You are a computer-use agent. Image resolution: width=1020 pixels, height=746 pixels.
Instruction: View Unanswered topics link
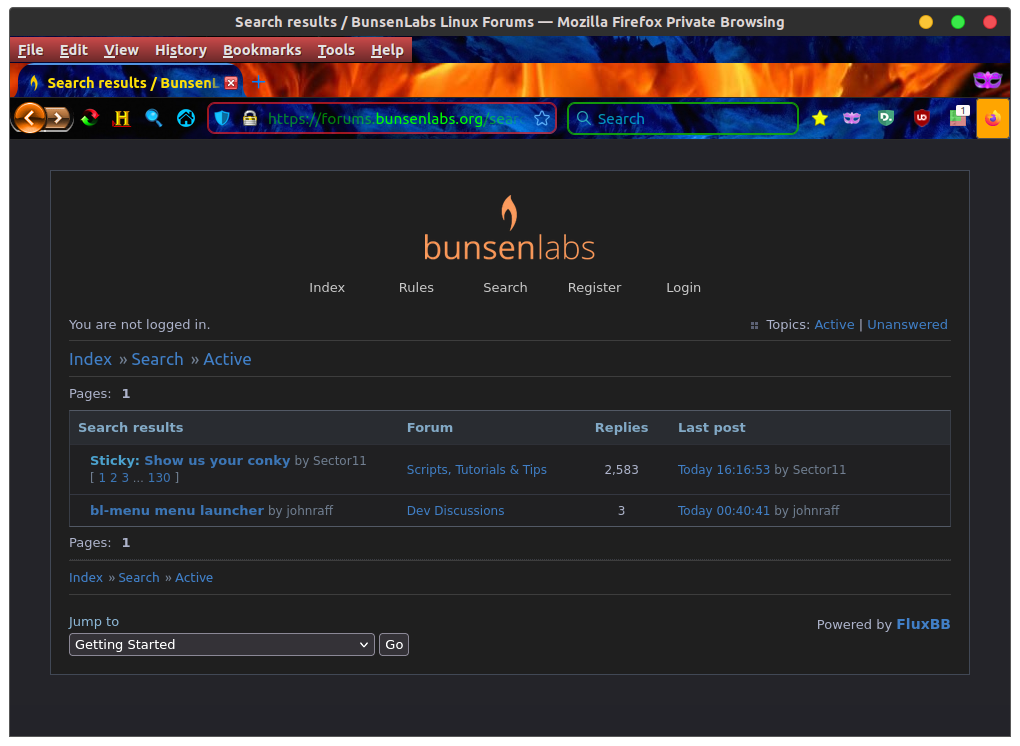907,325
